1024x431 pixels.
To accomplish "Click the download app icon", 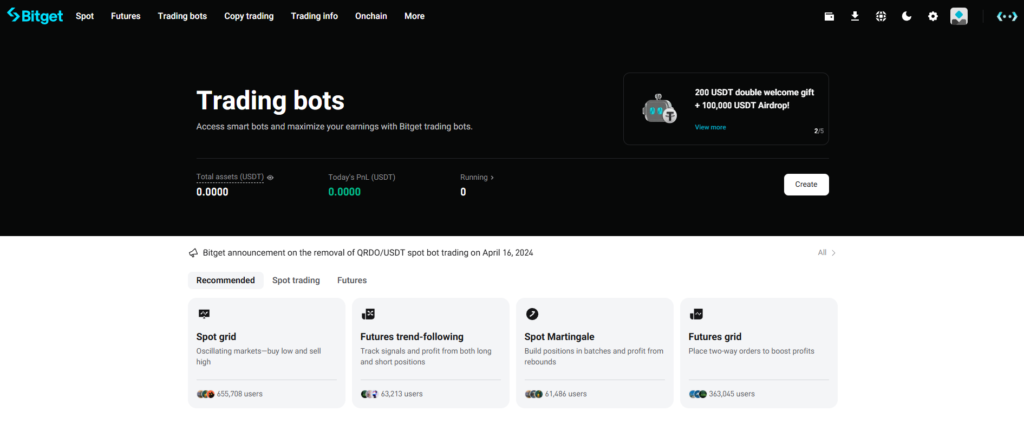I will pyautogui.click(x=855, y=16).
